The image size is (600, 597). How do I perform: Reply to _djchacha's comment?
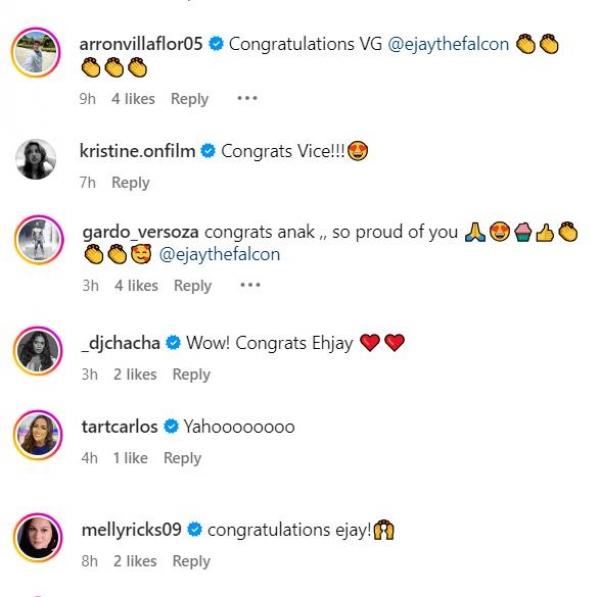[x=191, y=374]
